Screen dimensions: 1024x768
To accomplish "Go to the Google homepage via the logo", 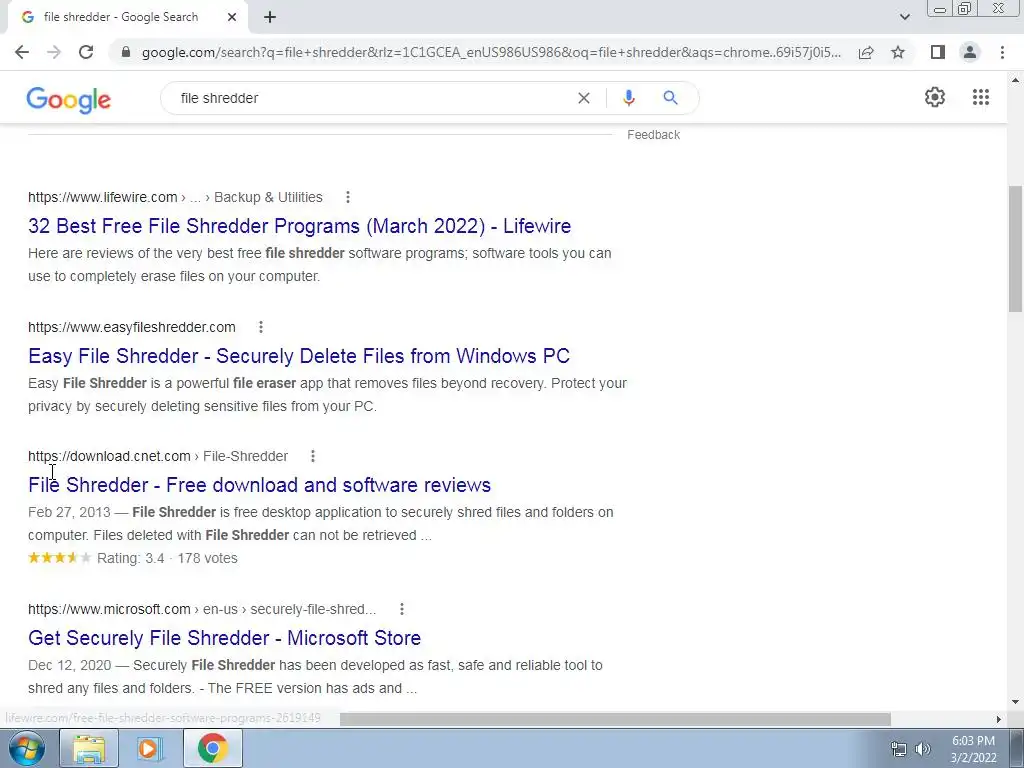I will [69, 100].
